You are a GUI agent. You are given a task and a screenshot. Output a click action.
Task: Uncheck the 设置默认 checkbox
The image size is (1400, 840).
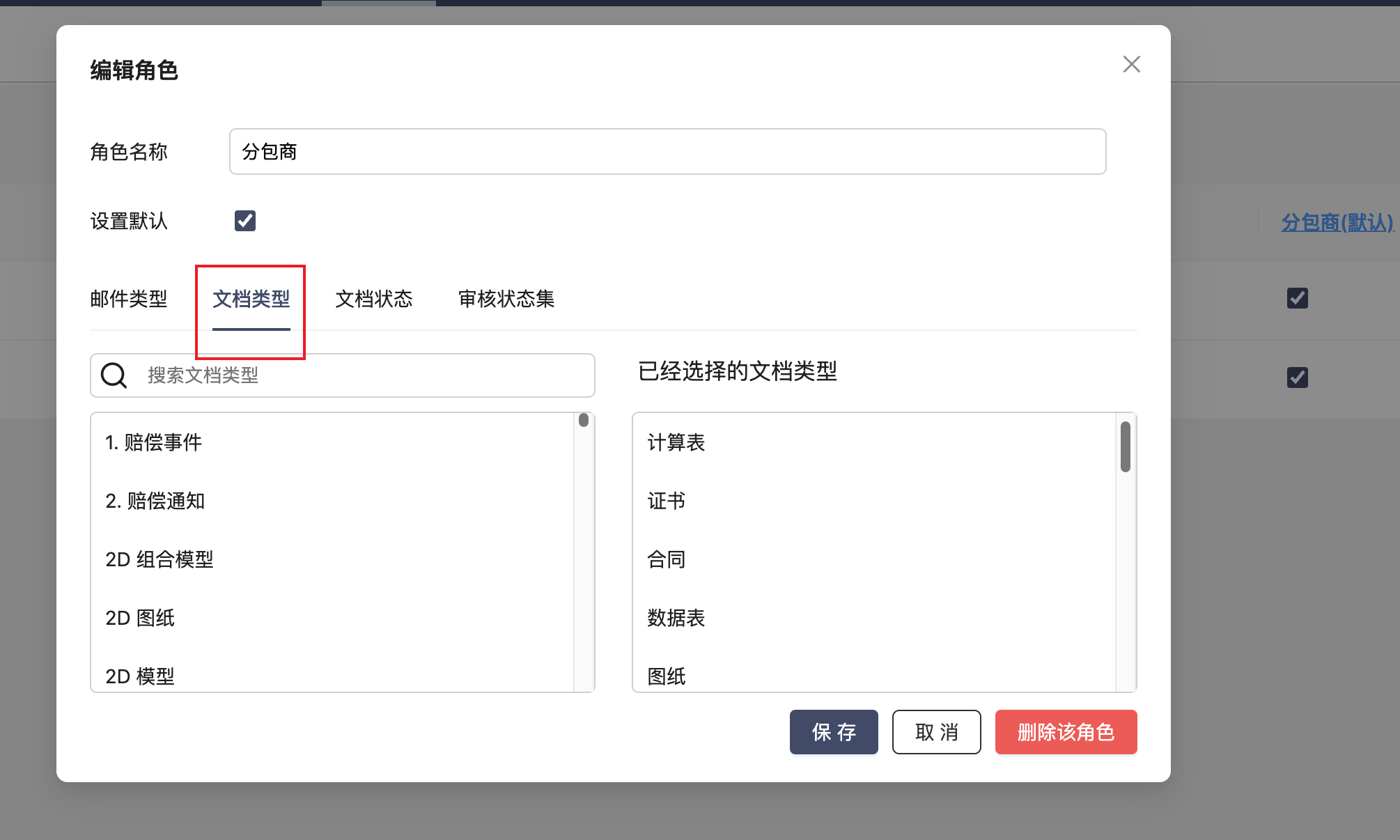coord(245,221)
